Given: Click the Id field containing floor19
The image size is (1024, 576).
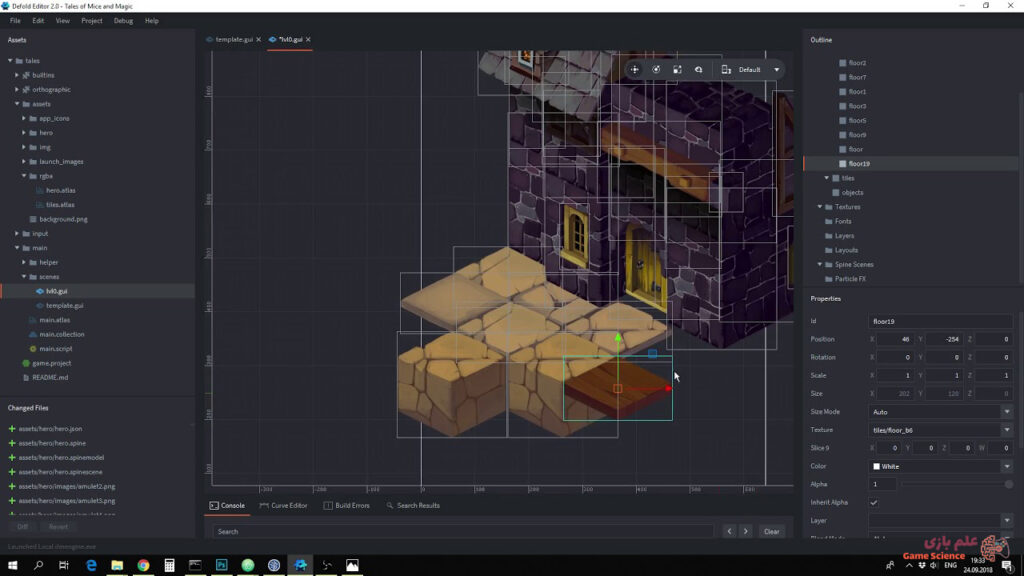Looking at the screenshot, I should [x=940, y=321].
